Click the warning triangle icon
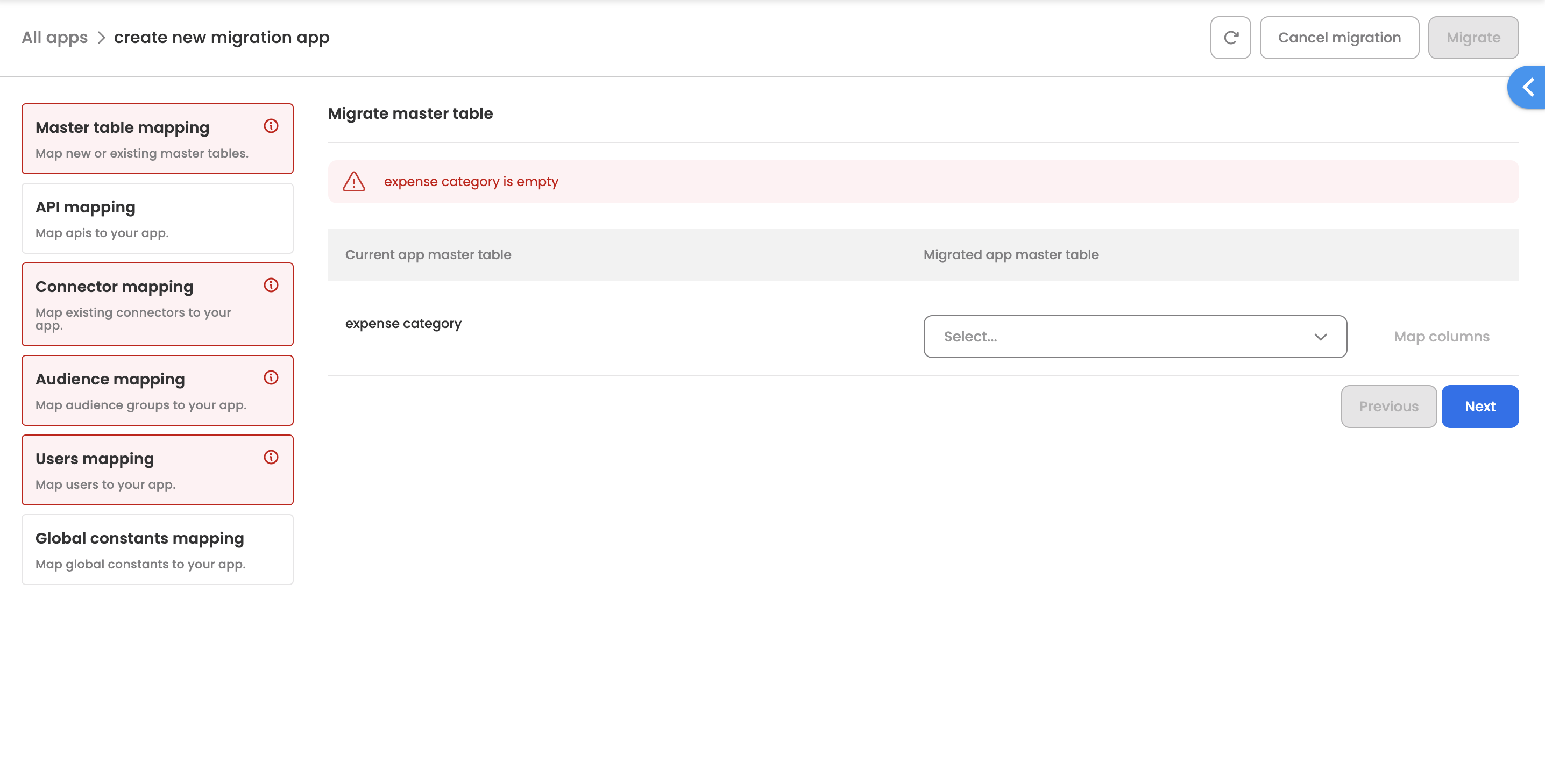Image resolution: width=1545 pixels, height=784 pixels. pos(354,182)
